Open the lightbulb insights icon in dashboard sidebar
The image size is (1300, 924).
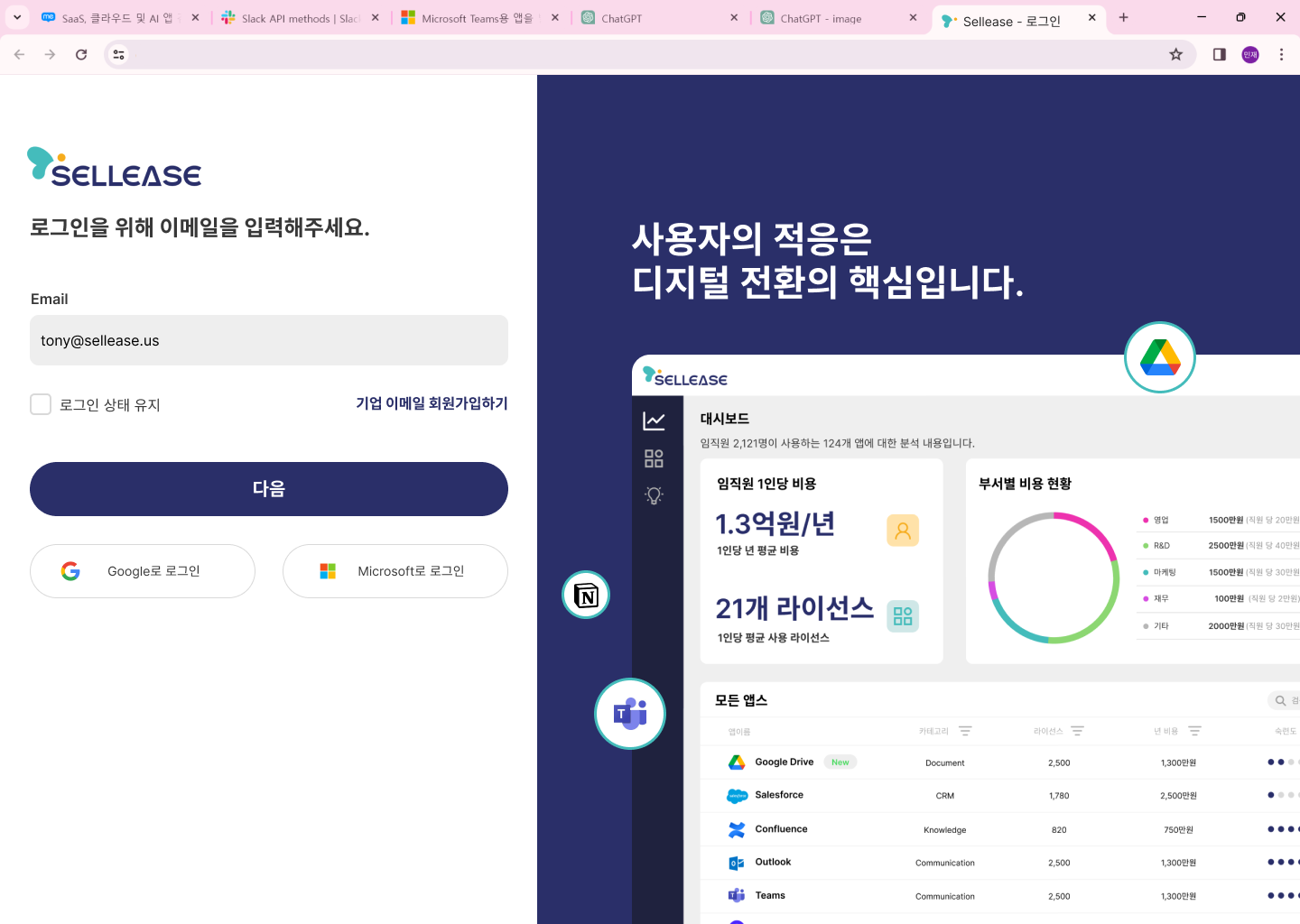[x=654, y=495]
